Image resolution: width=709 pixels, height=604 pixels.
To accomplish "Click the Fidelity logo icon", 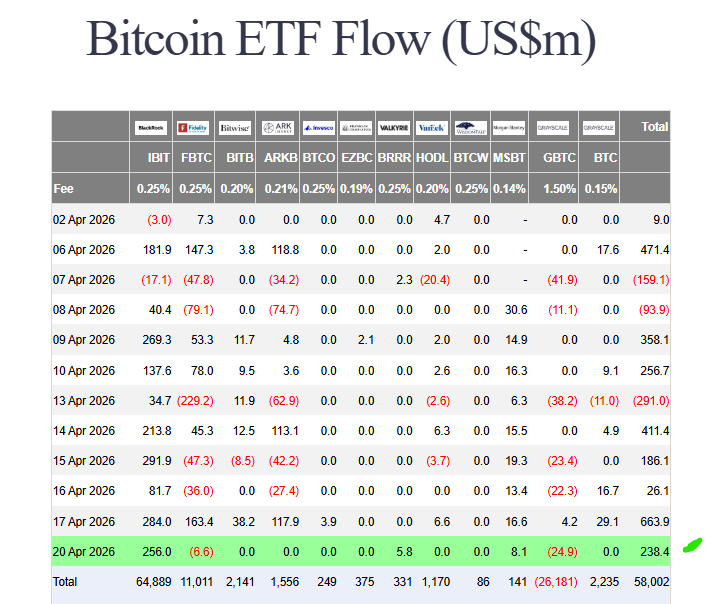I will coord(194,128).
